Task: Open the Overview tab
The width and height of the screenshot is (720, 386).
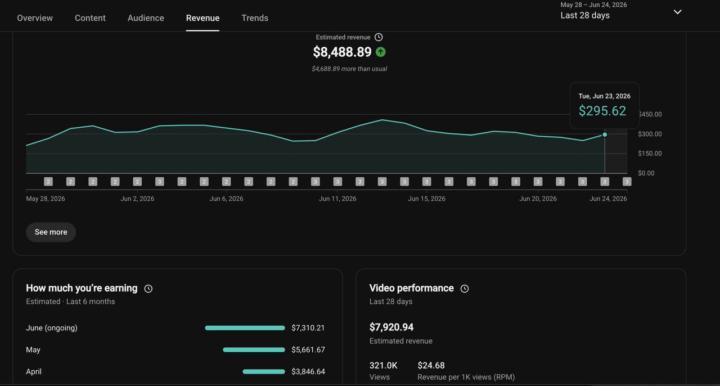Action: (x=35, y=18)
